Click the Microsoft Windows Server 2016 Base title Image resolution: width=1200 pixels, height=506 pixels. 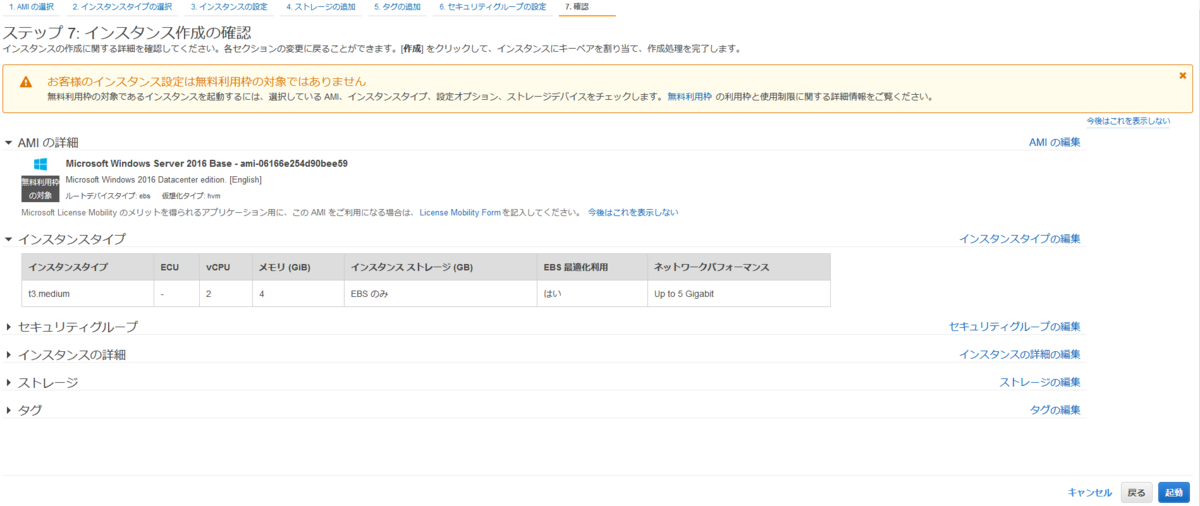[206, 164]
